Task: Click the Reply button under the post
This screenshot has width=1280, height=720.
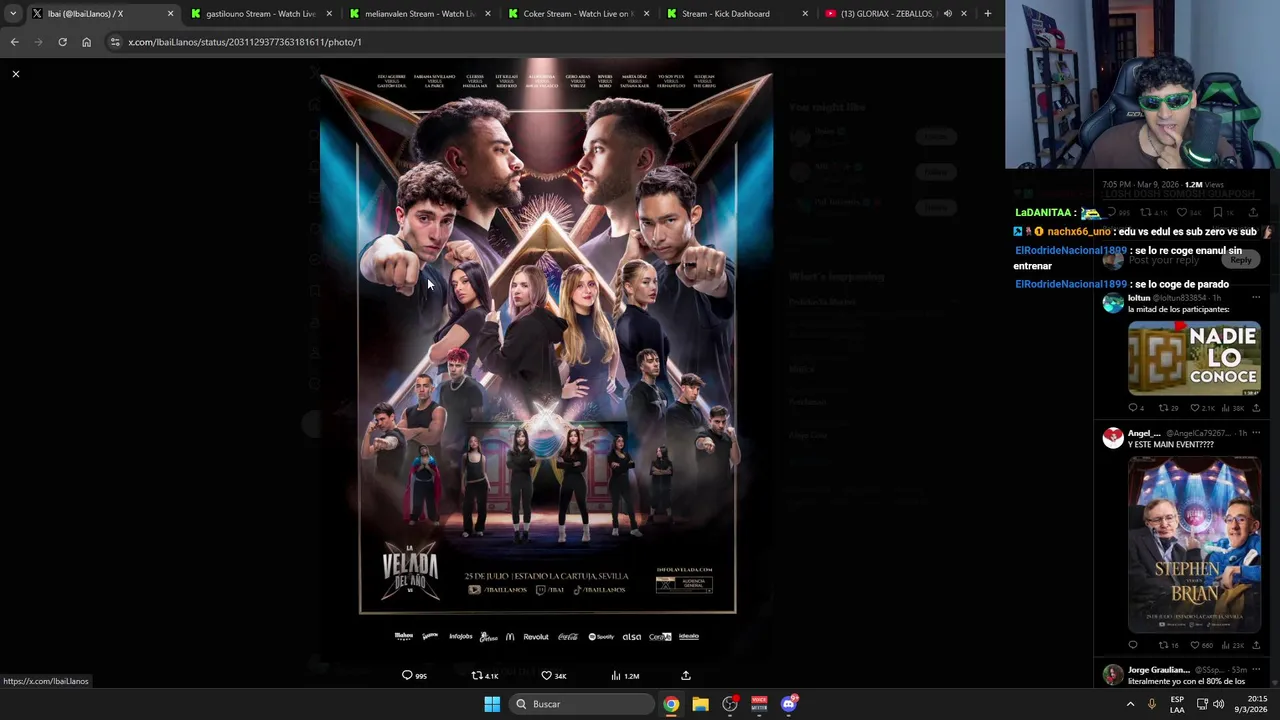Action: pyautogui.click(x=1241, y=260)
